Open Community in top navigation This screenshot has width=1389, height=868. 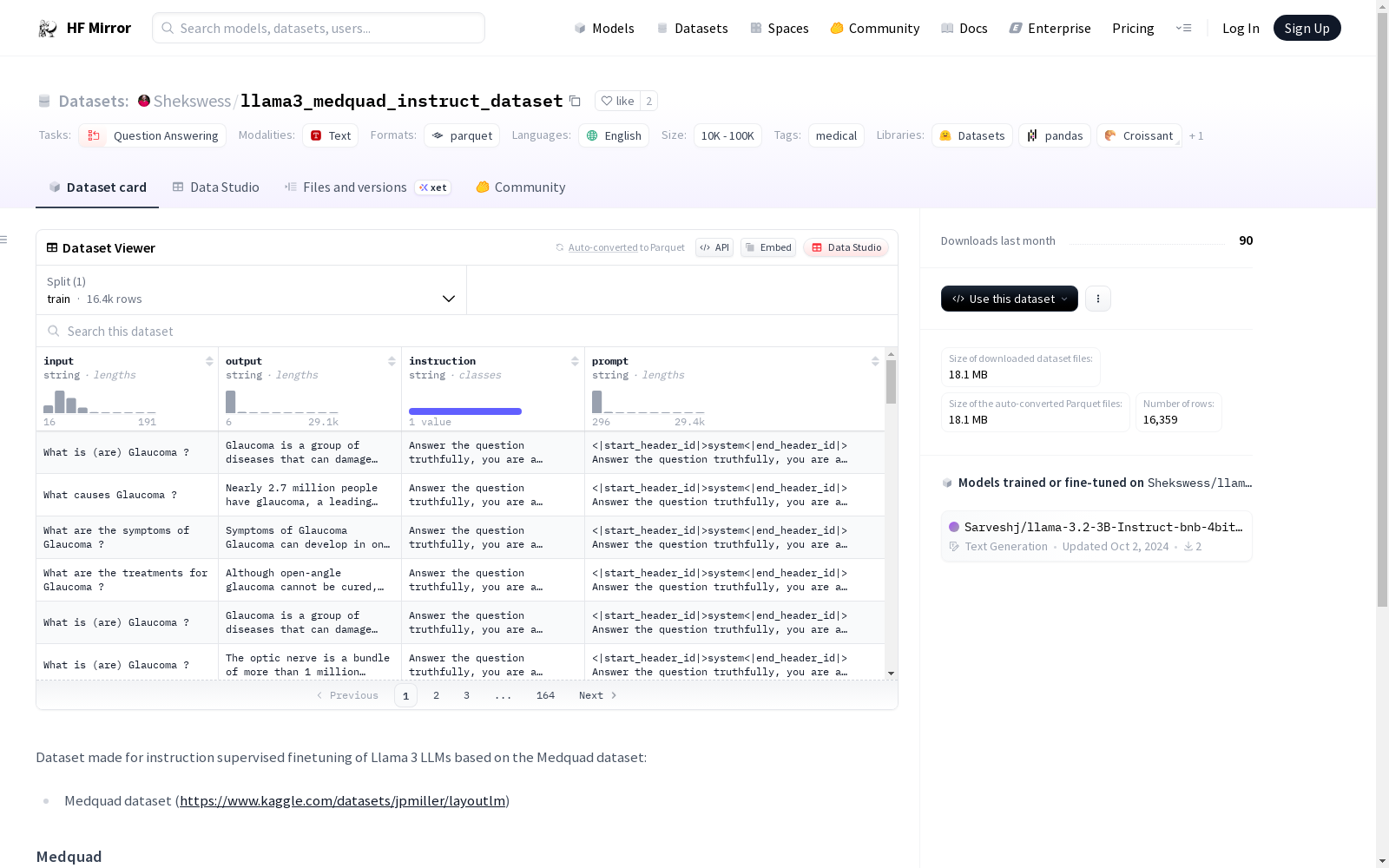click(x=875, y=29)
